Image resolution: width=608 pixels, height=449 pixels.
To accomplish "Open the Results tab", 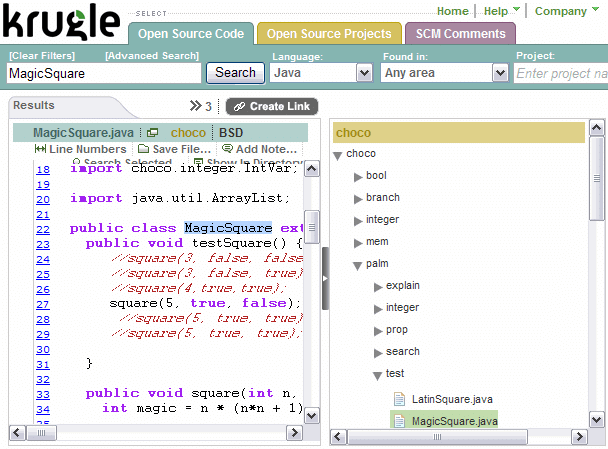I will (x=34, y=105).
